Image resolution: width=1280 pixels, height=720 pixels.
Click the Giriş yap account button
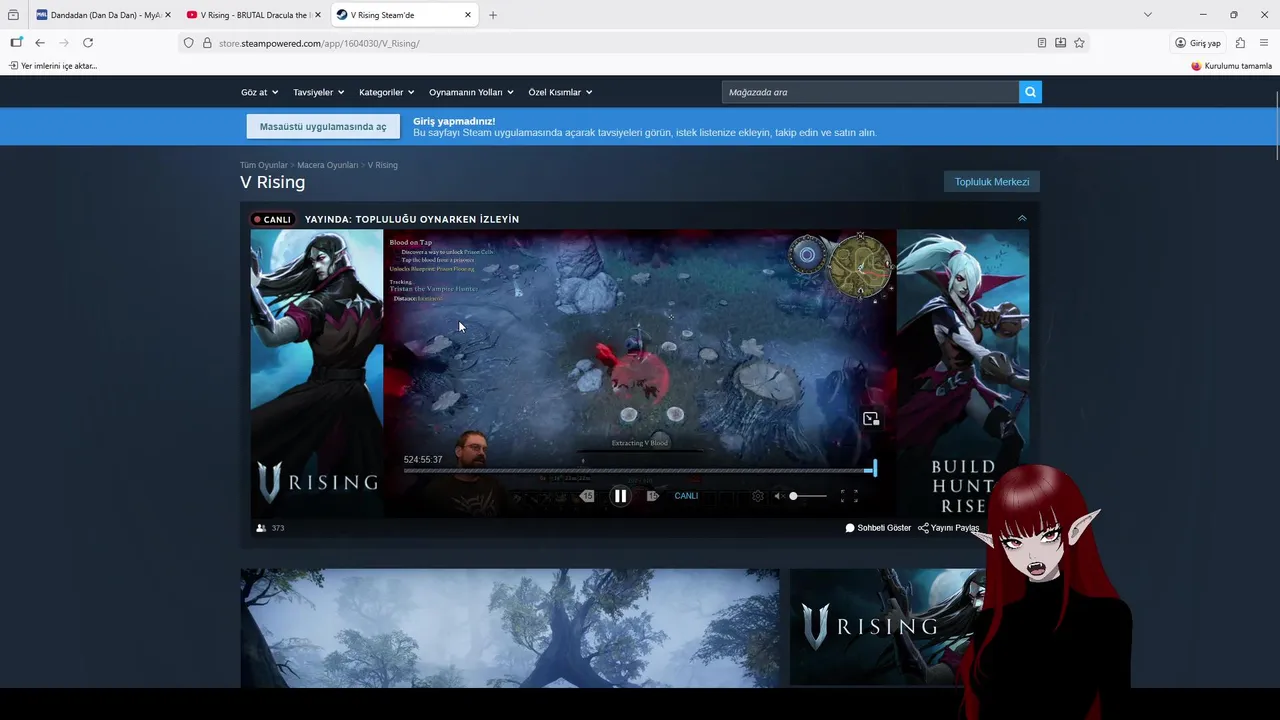click(x=1198, y=43)
